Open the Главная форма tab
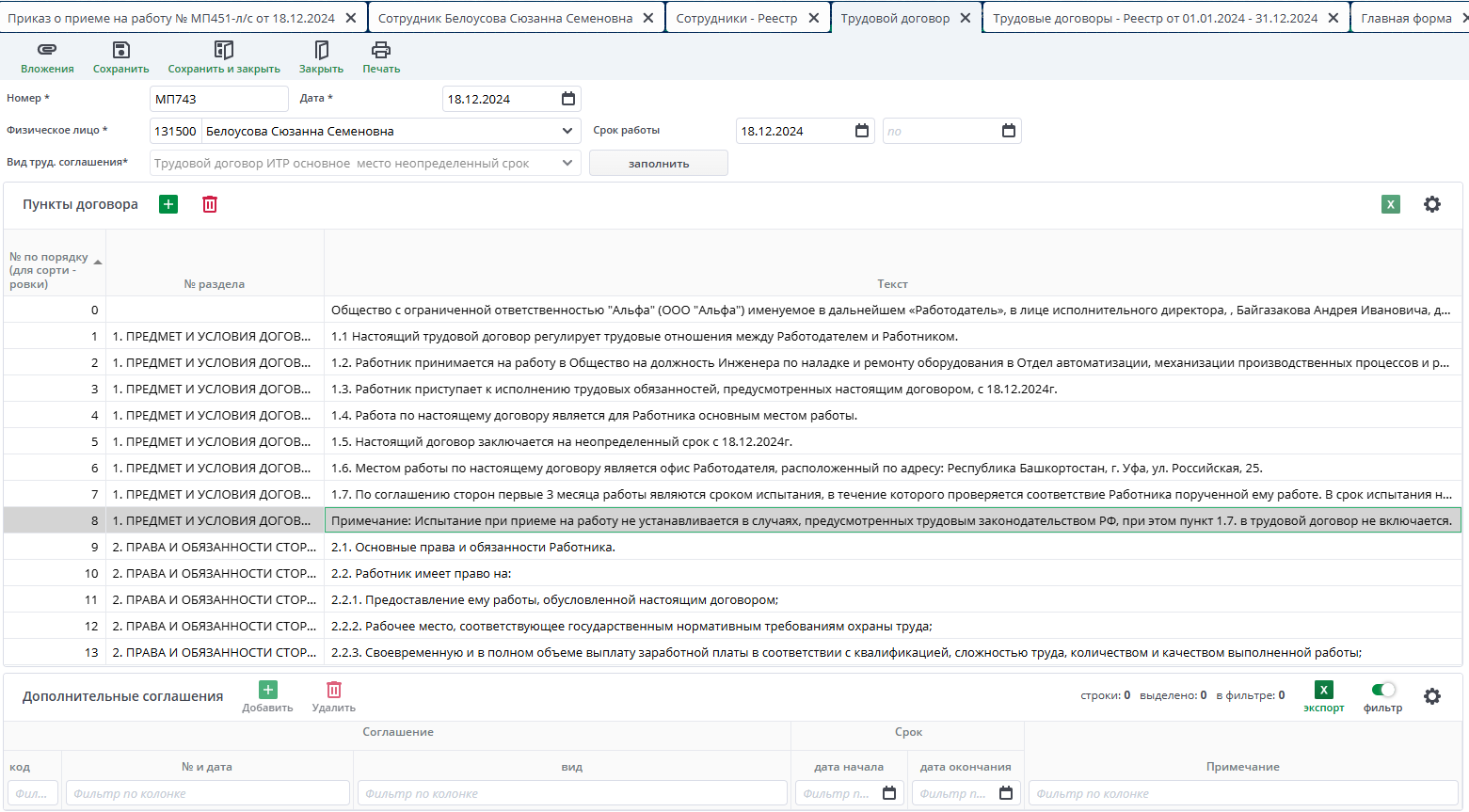Screen dimensions: 1469x812 1406,18
